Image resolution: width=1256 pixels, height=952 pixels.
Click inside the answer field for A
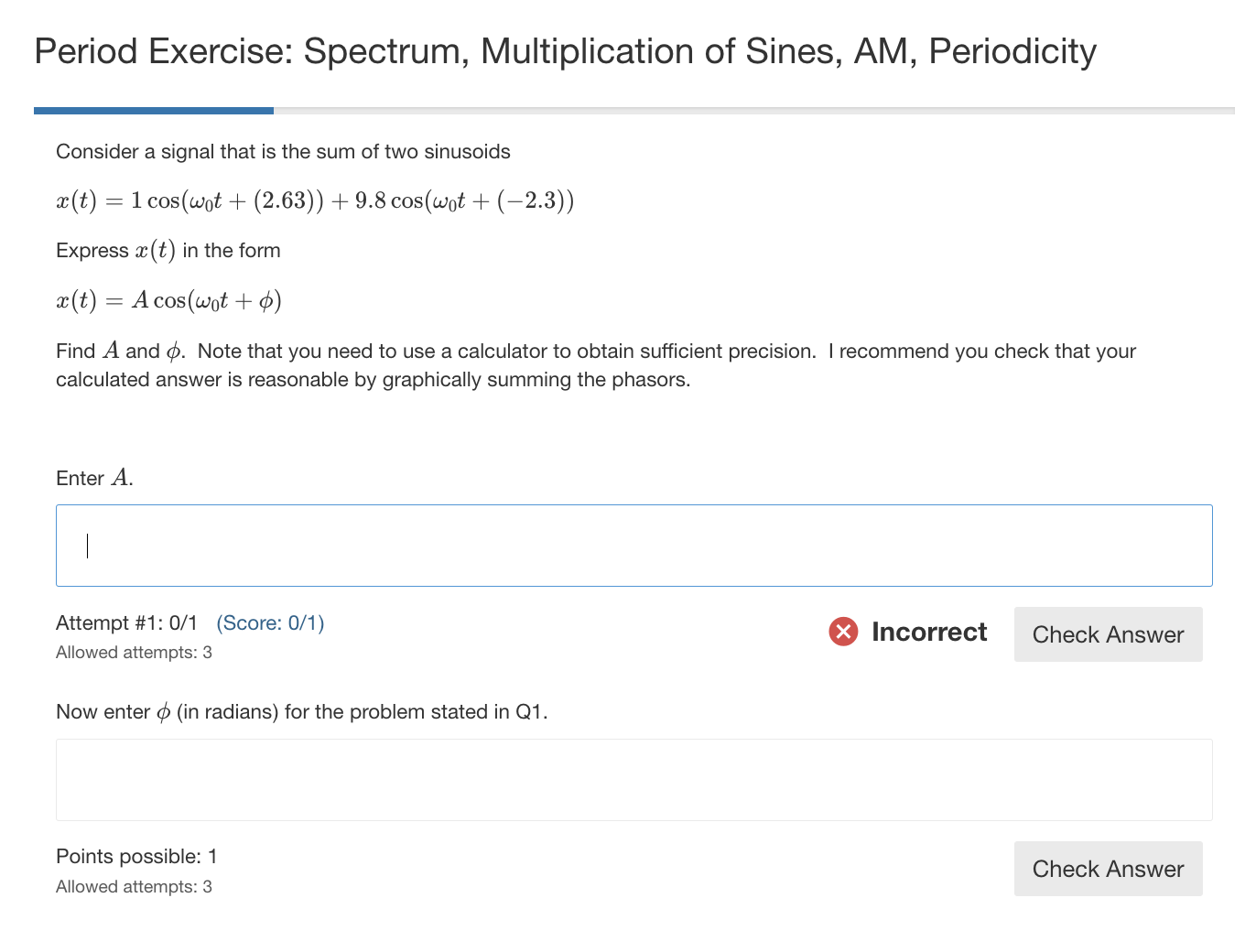(x=634, y=545)
